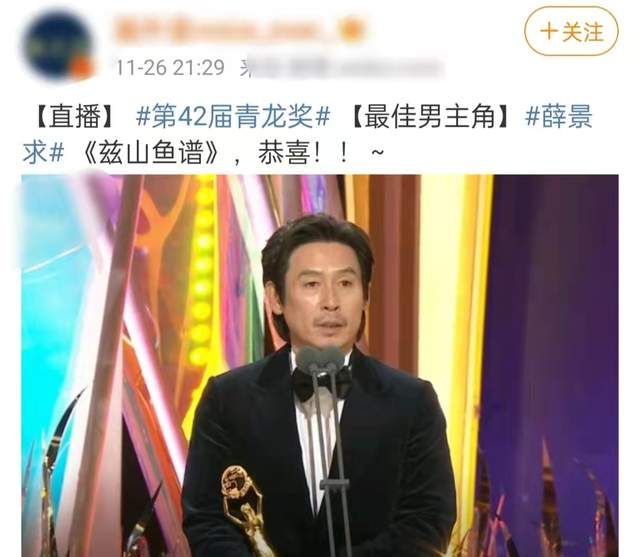Screen dimensions: 640x557
Task: Tap the orange membership icon beside username
Action: tap(351, 29)
